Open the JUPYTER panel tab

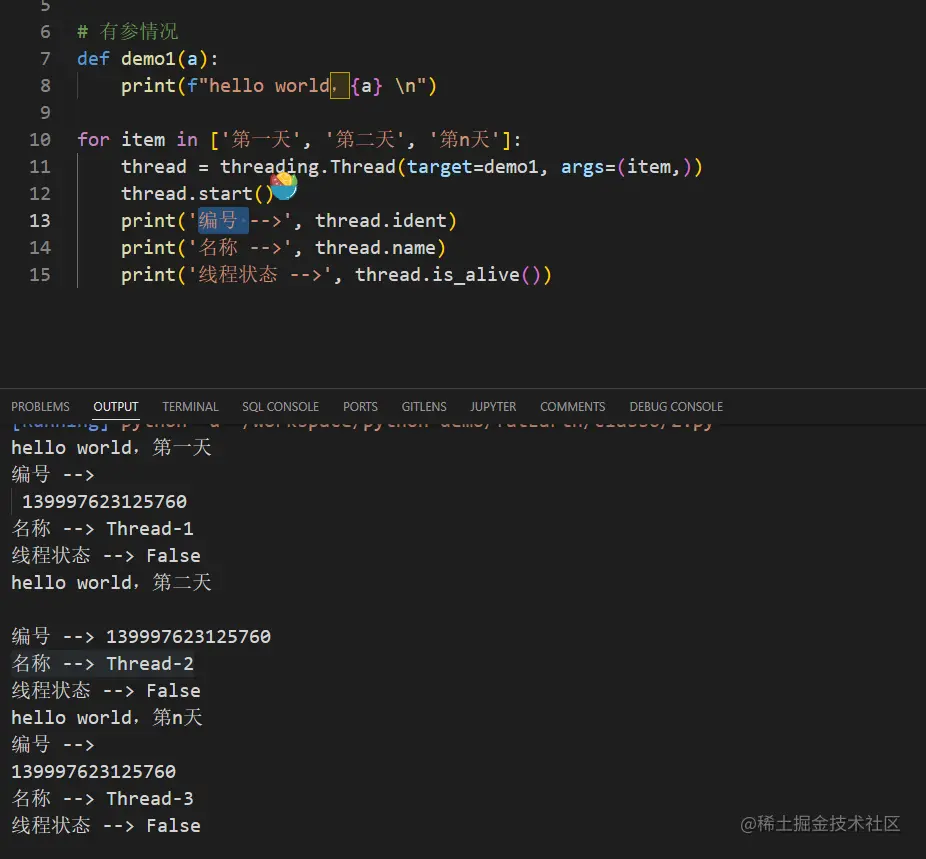[x=493, y=407]
